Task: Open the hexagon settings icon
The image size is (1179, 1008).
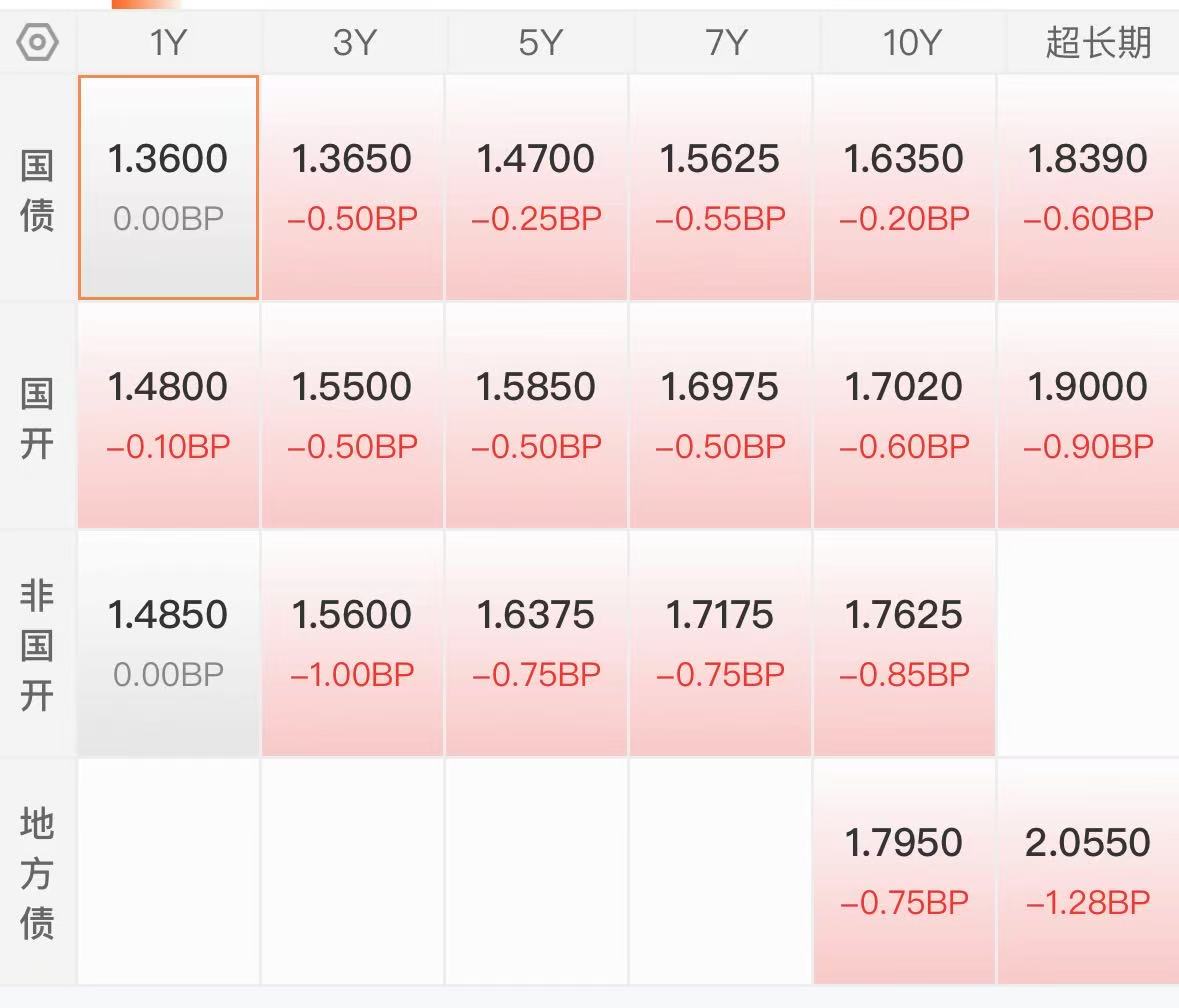Action: point(37,42)
